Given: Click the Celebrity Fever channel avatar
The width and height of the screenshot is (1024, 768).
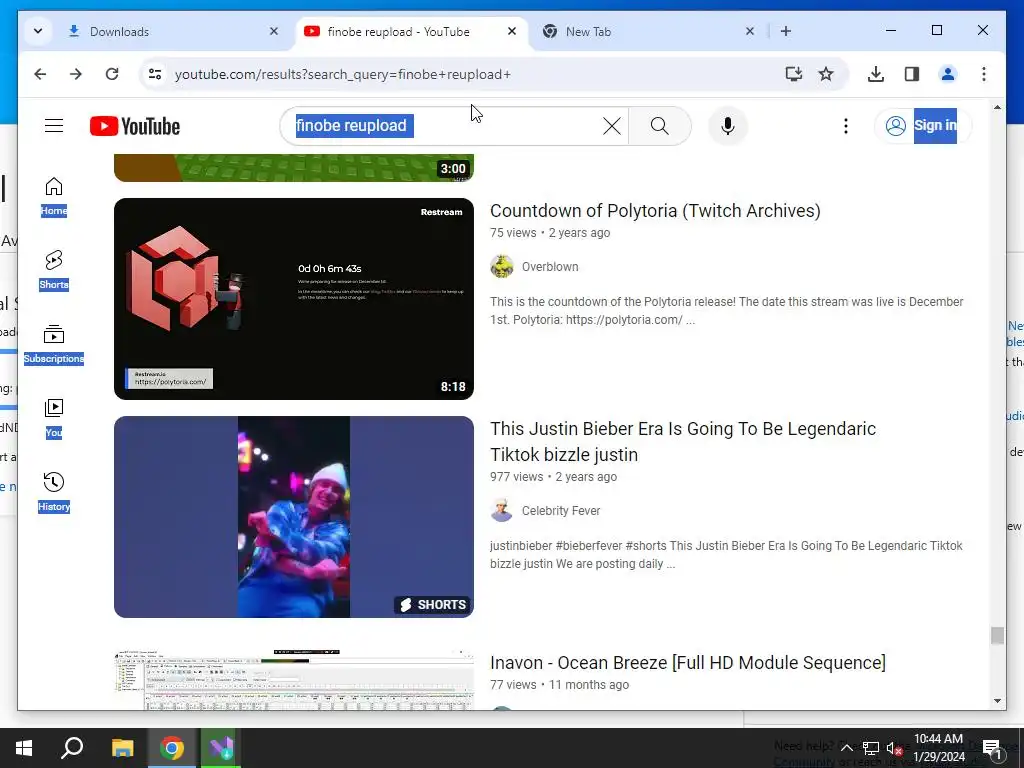Looking at the screenshot, I should pos(502,511).
